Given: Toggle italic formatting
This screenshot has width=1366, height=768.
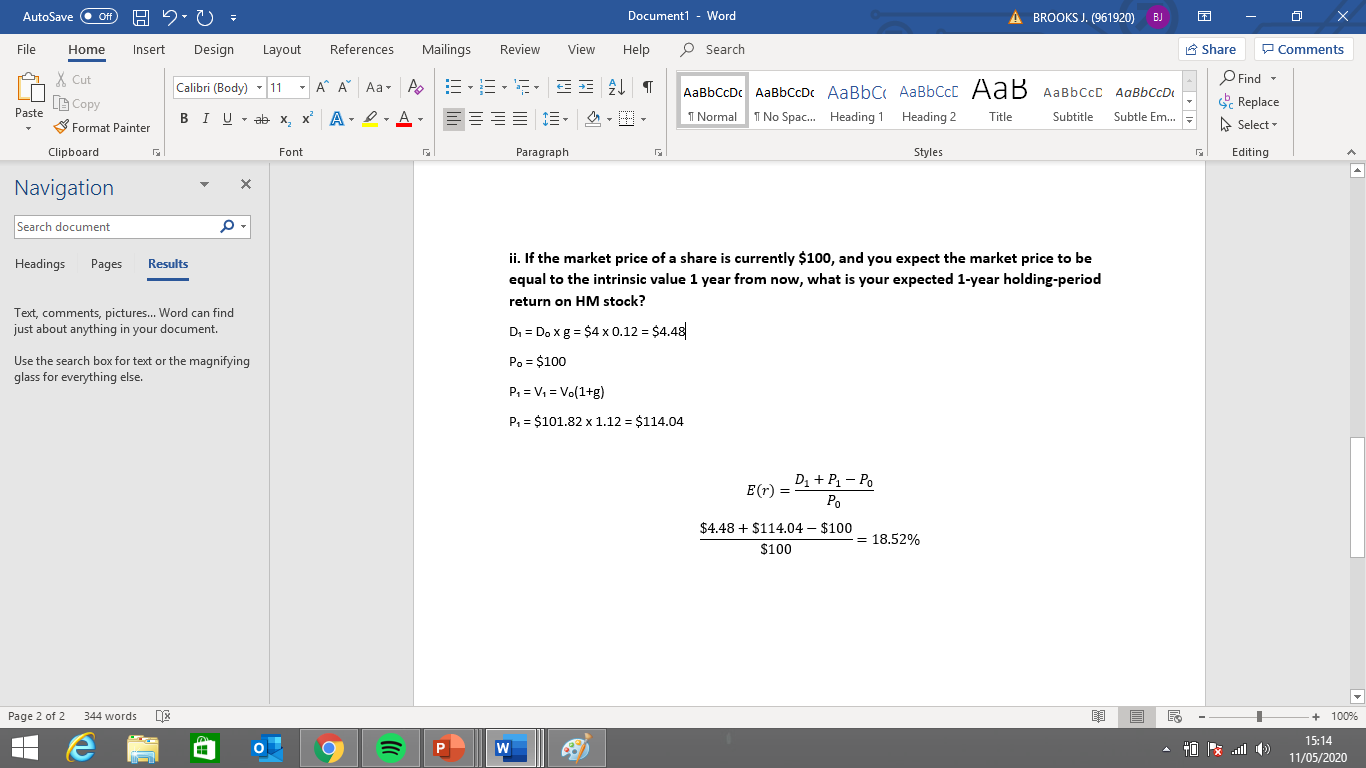Looking at the screenshot, I should click(x=204, y=119).
